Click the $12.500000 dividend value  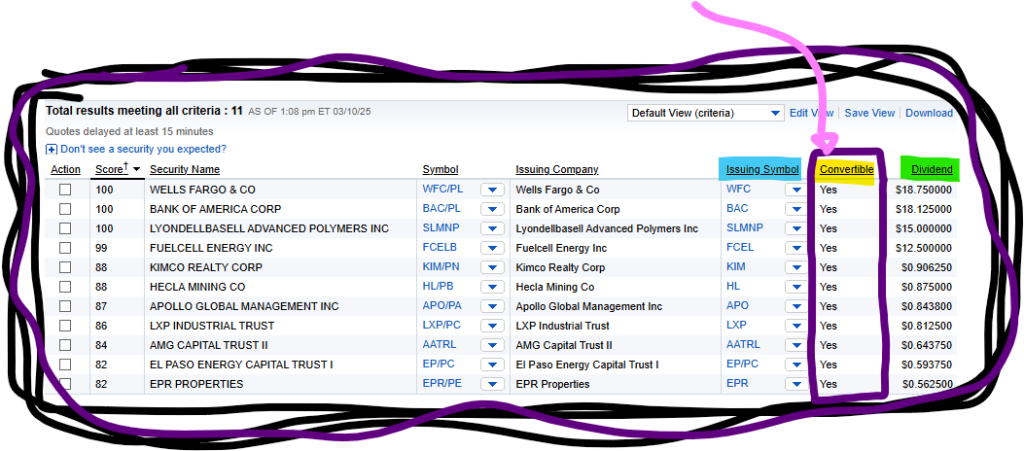(924, 248)
